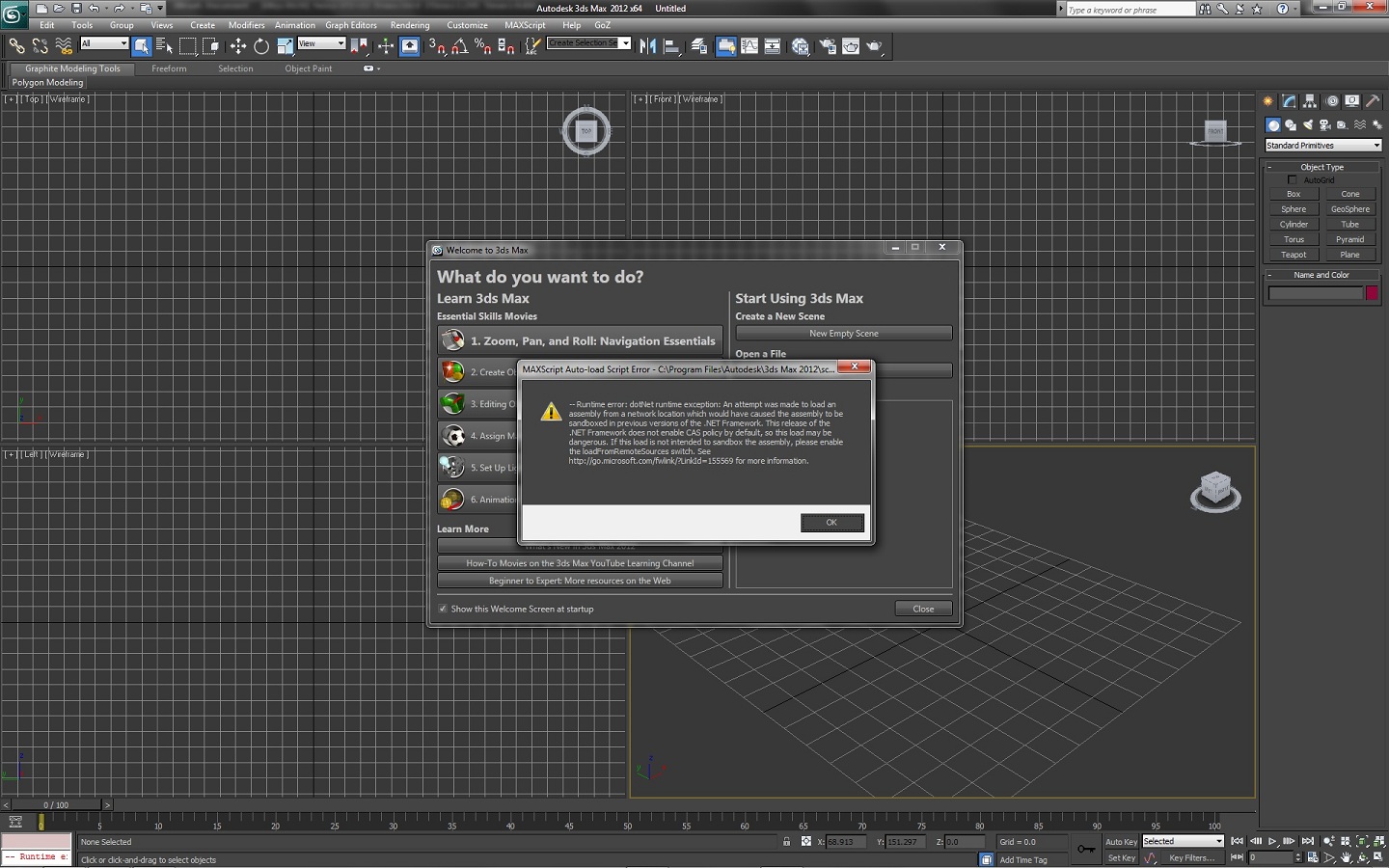This screenshot has width=1389, height=868.
Task: Open the selection filter All dropdown
Action: pyautogui.click(x=104, y=43)
